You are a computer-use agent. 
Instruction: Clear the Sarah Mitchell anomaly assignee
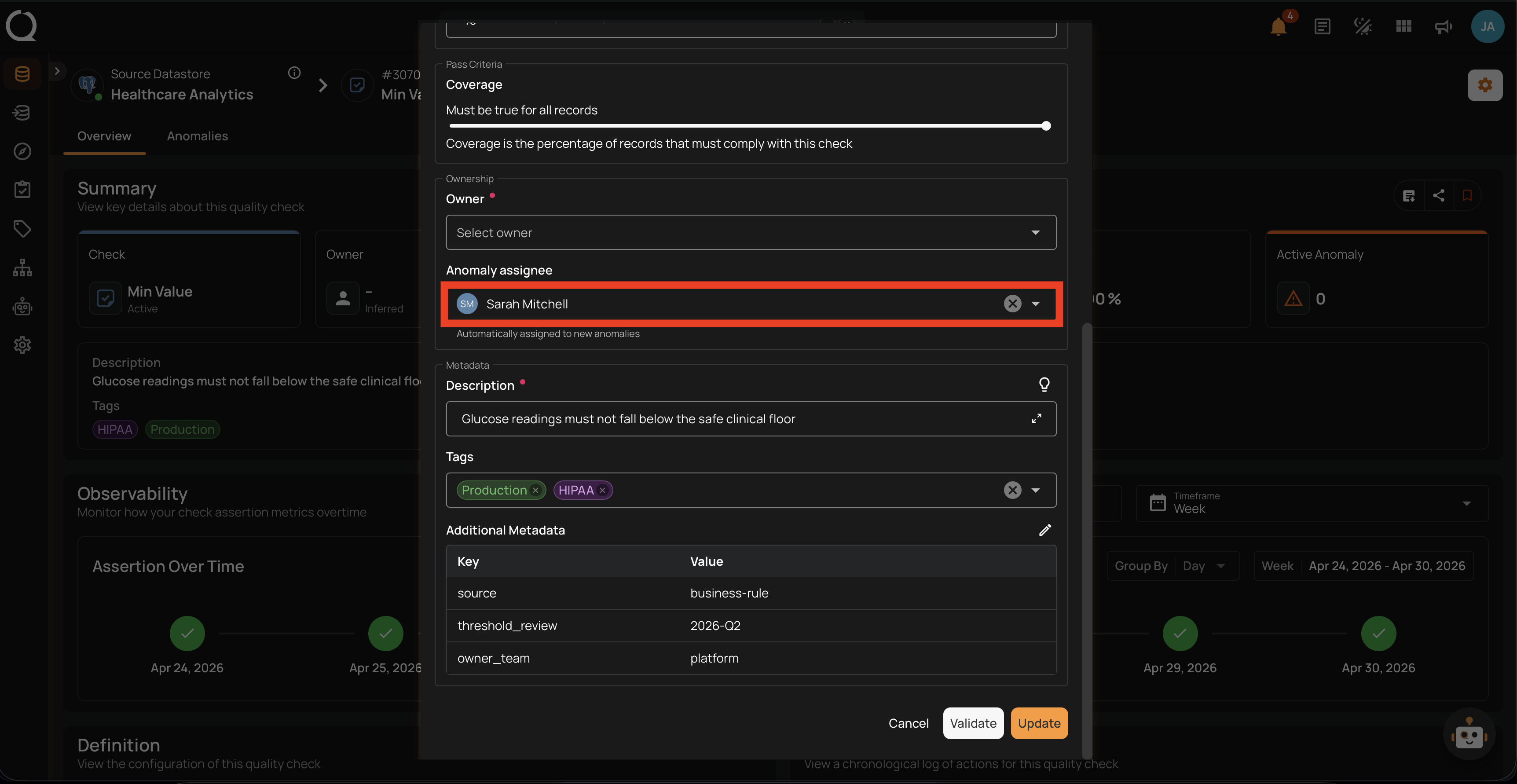(x=1012, y=304)
